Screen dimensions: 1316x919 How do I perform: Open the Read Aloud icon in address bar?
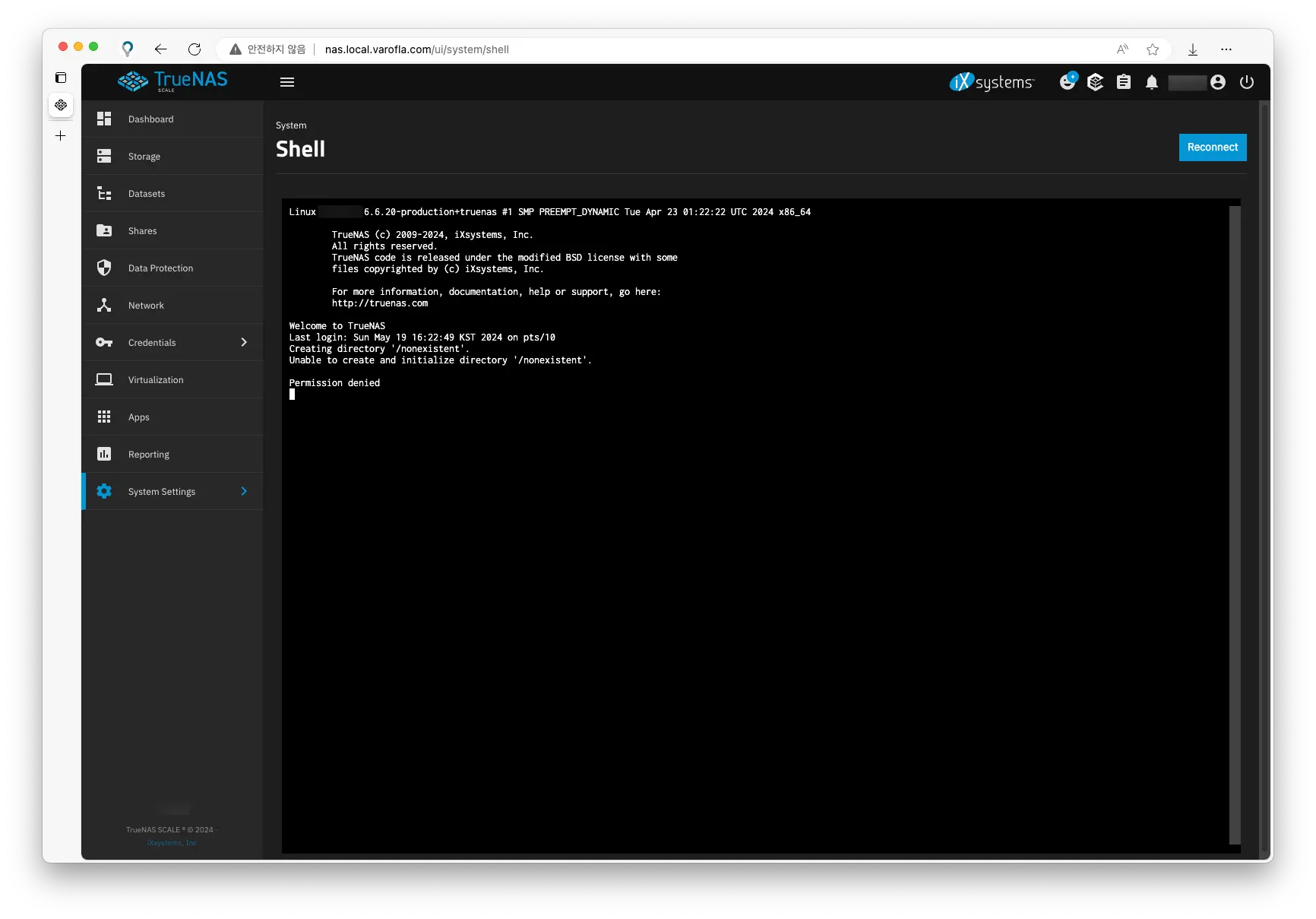click(1122, 49)
